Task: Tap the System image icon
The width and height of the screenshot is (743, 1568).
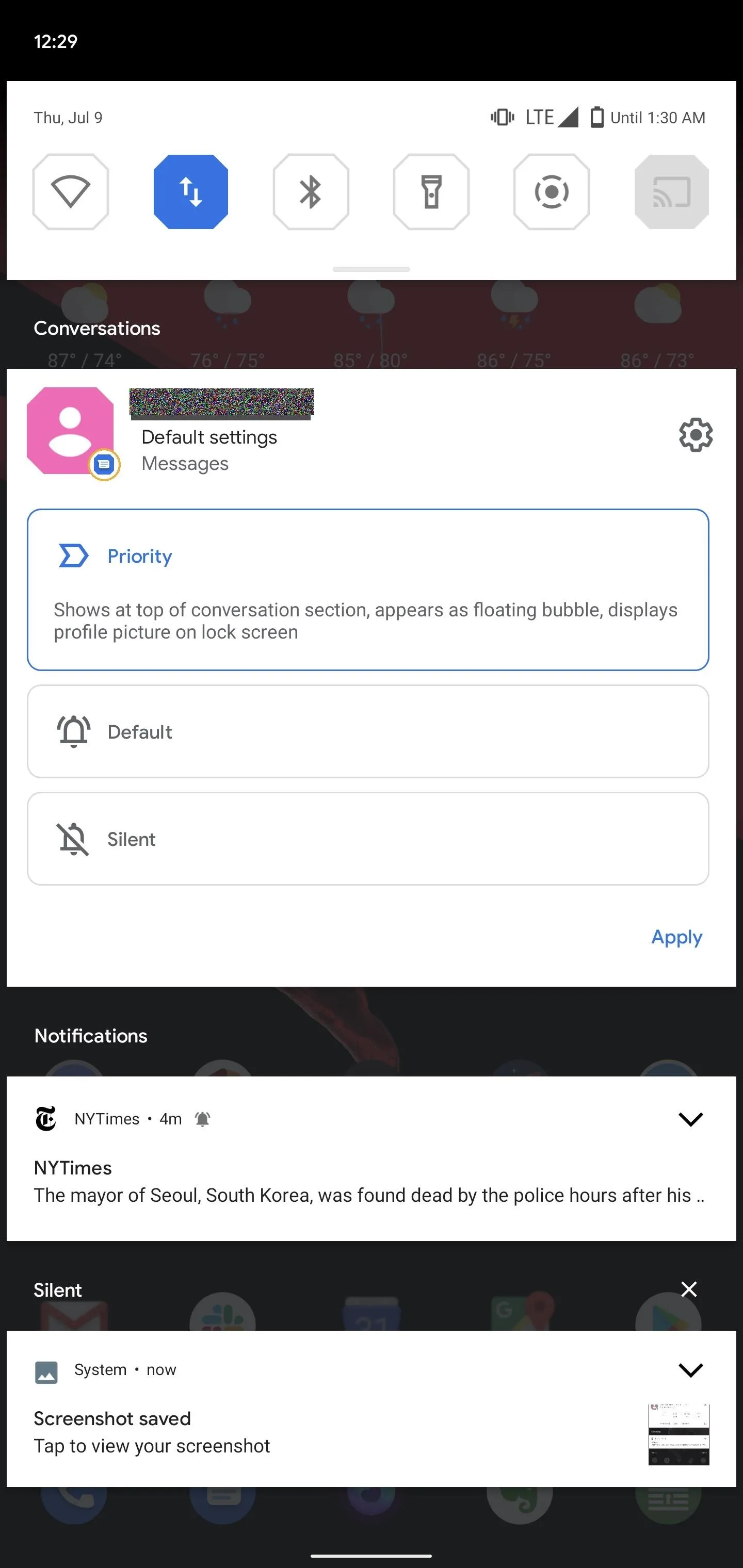Action: pos(46,1372)
